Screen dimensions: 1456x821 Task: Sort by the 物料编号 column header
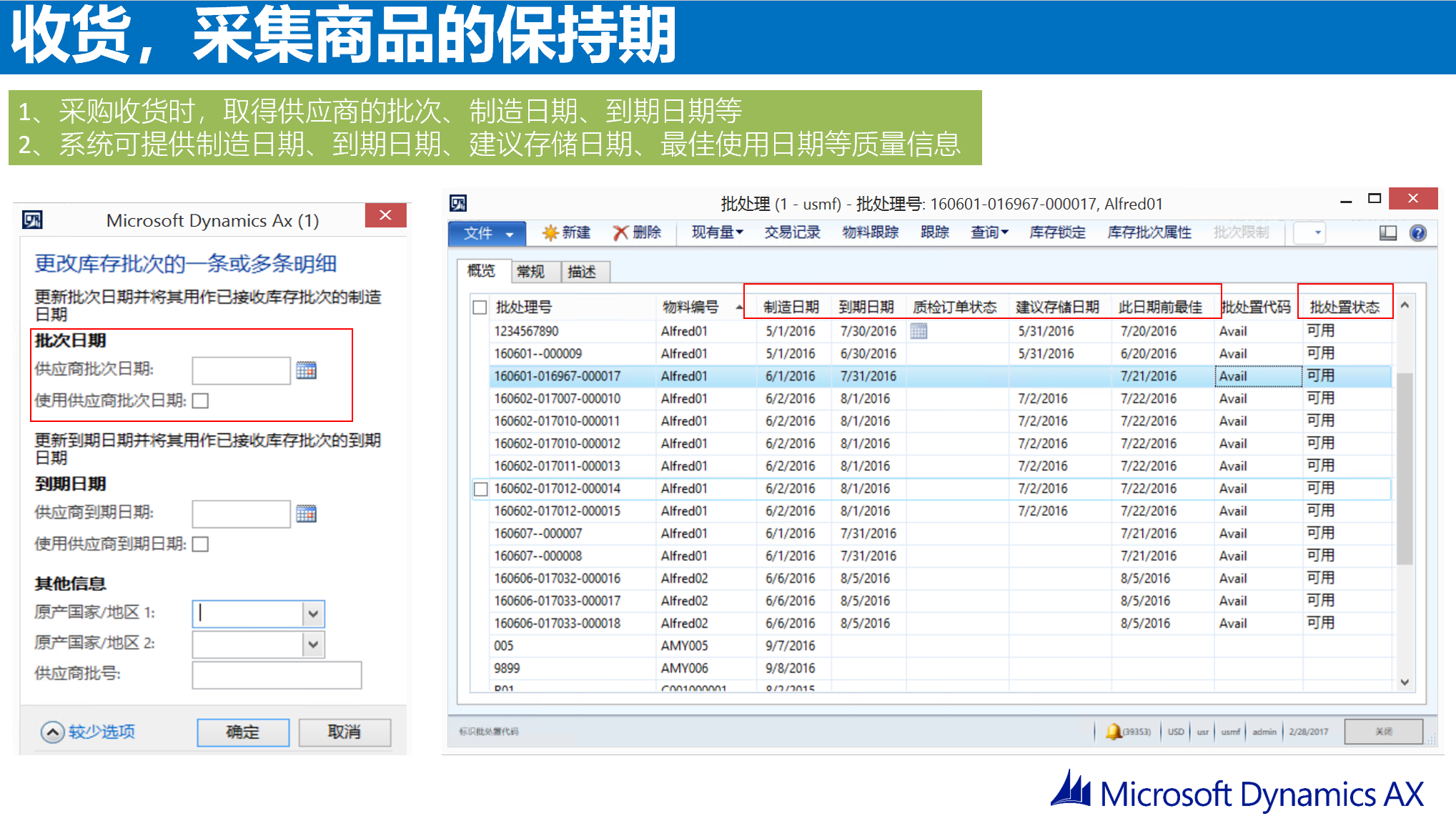click(690, 308)
